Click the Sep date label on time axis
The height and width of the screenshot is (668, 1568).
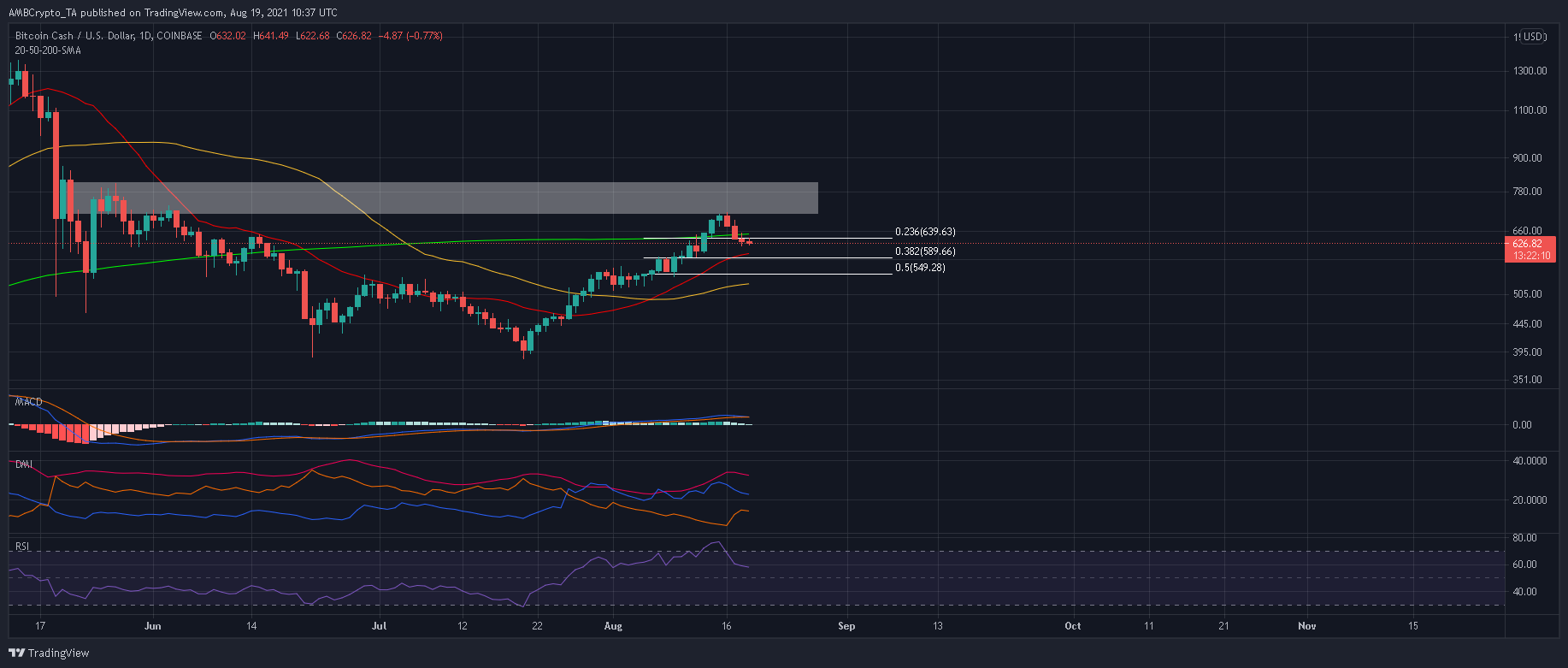846,626
